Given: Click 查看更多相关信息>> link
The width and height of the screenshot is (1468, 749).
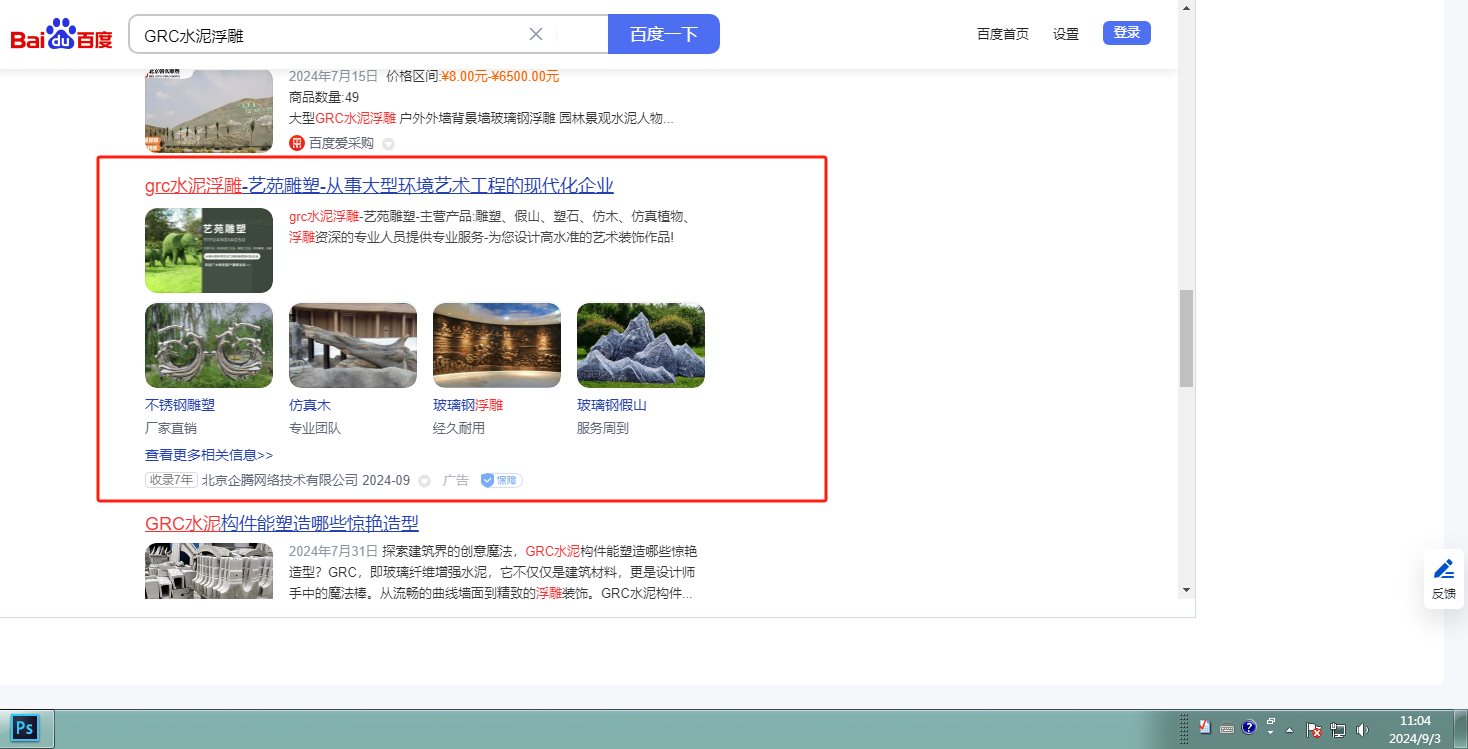Looking at the screenshot, I should point(209,455).
